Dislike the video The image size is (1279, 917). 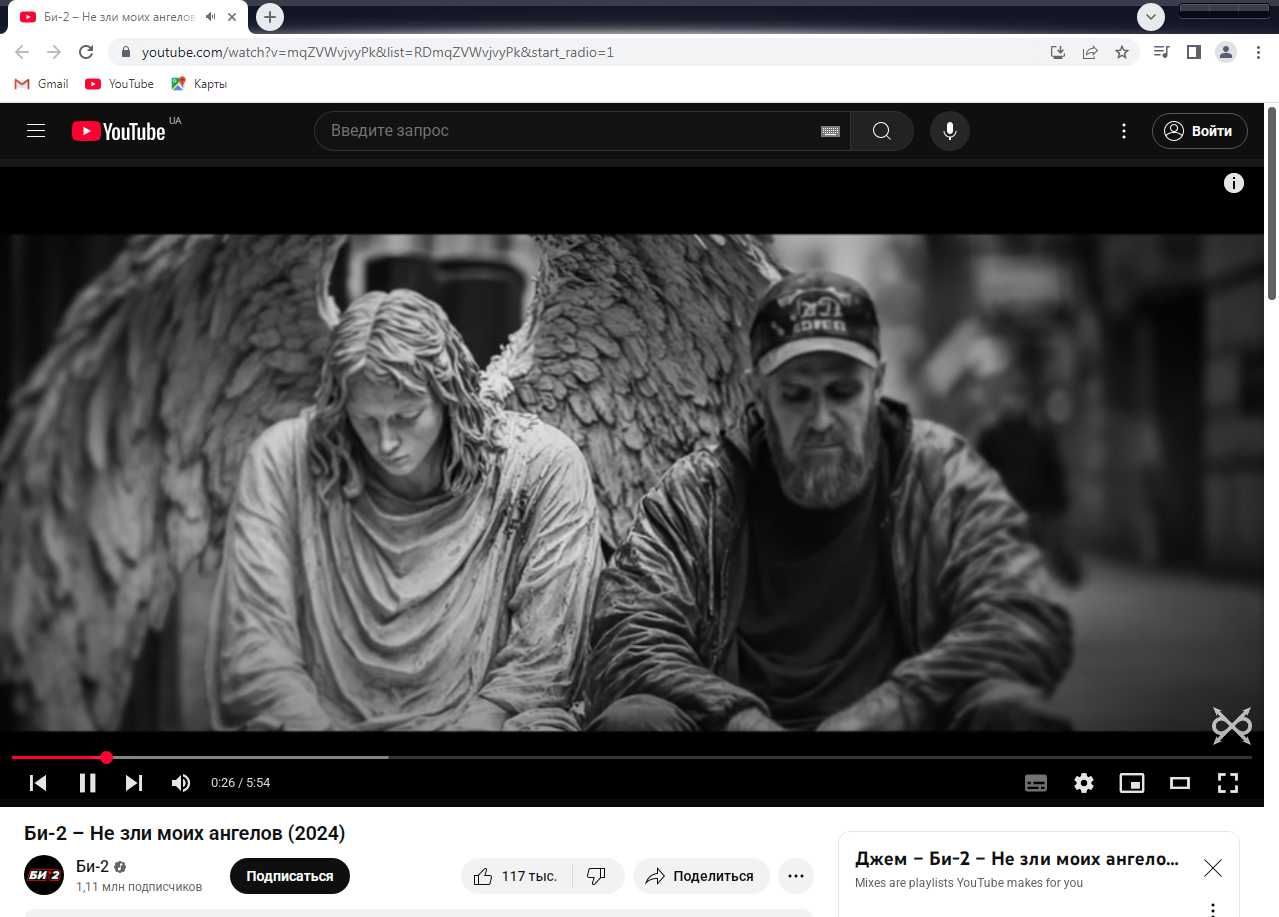point(598,876)
